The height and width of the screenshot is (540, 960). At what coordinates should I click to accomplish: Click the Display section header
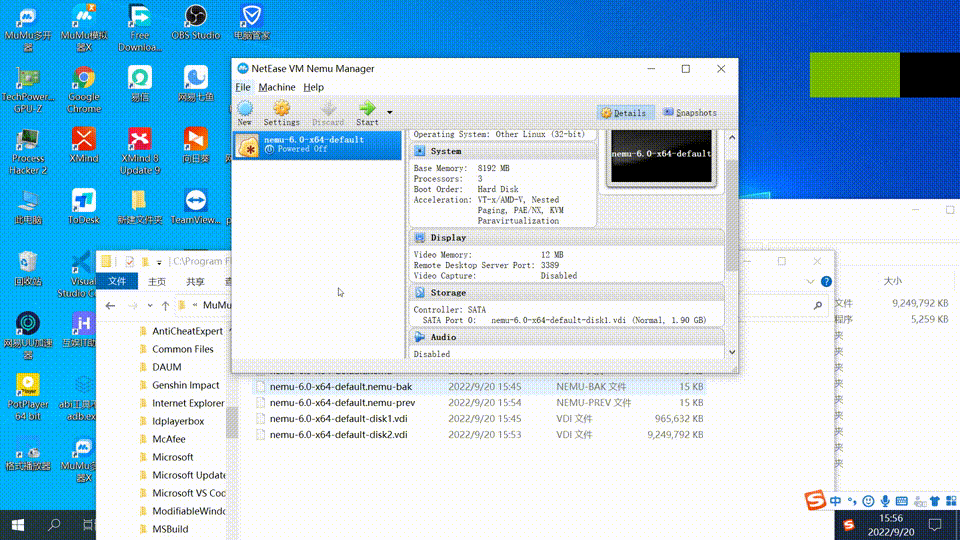pos(566,238)
